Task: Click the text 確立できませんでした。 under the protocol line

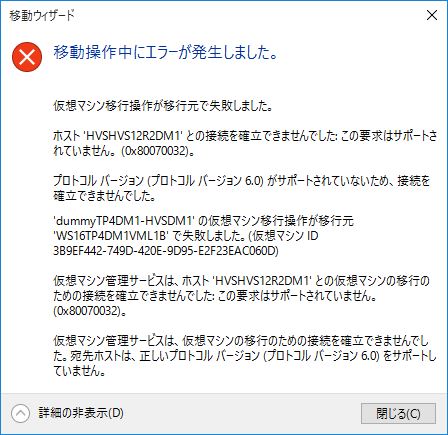Action: click(x=105, y=196)
